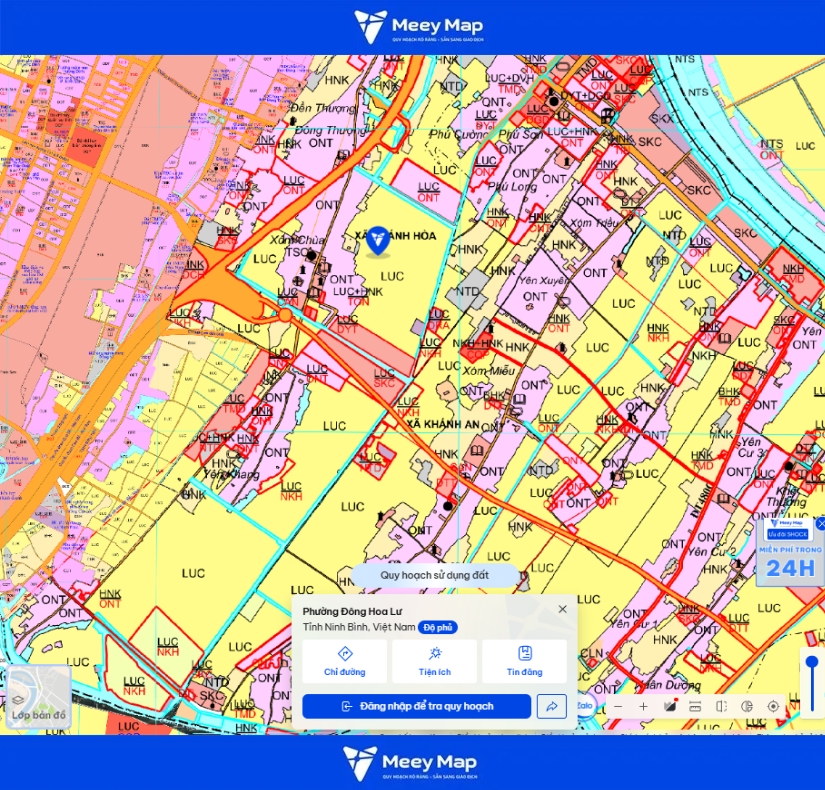
Task: Click the share arrow button
Action: (551, 706)
